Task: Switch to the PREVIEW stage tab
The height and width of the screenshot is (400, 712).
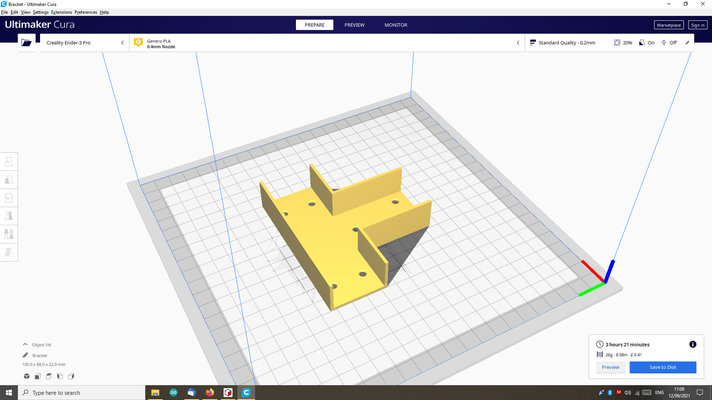Action: tap(354, 24)
